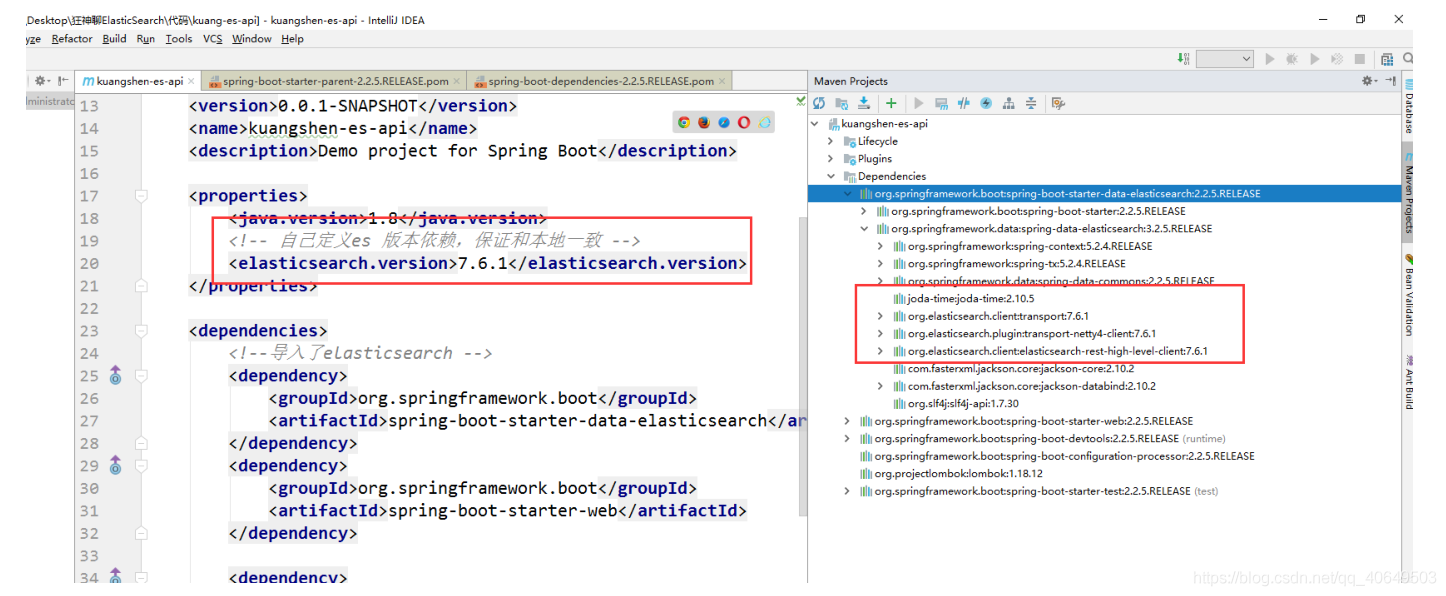
Task: Debug the selected configuration
Action: pyautogui.click(x=1292, y=59)
